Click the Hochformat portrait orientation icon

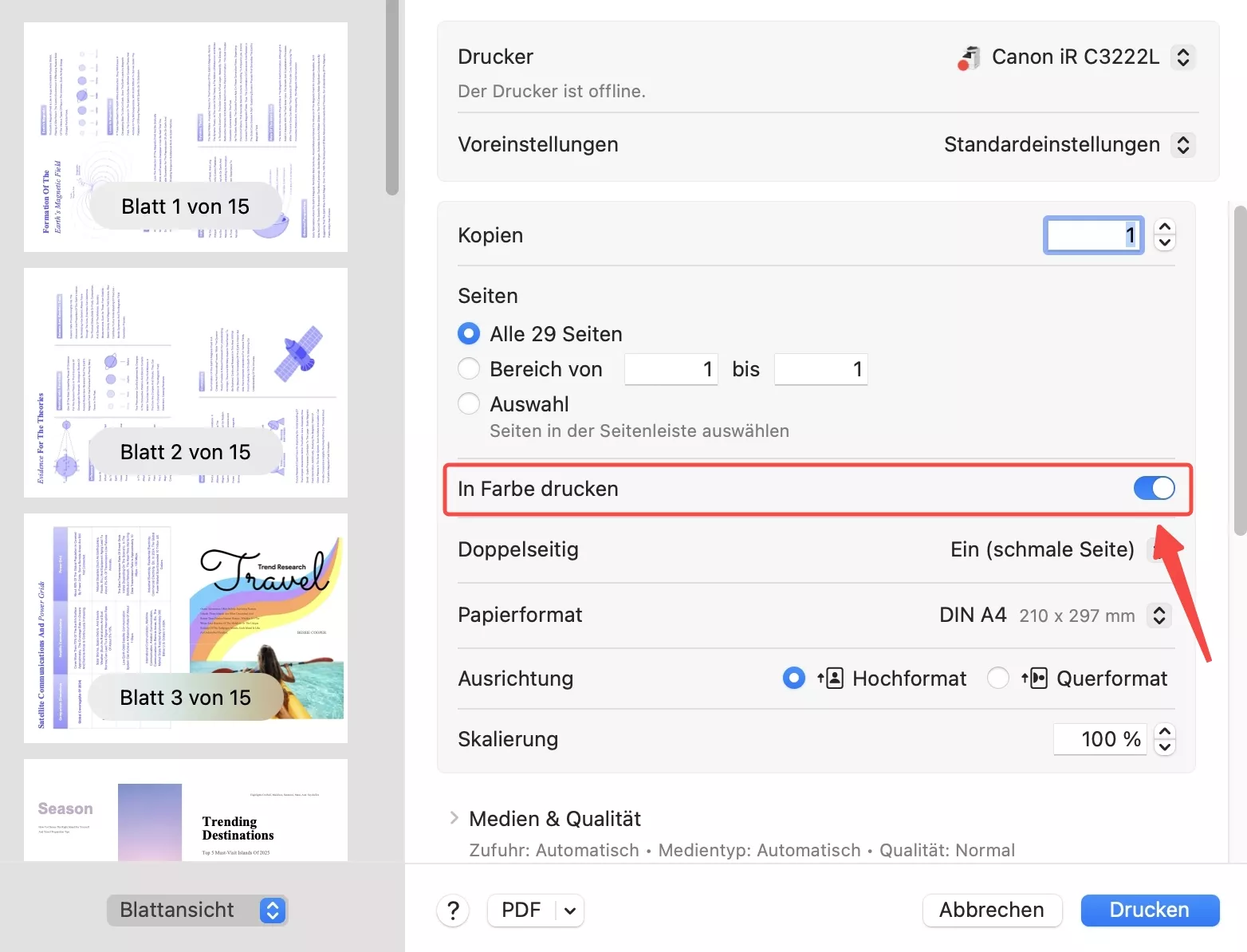coord(829,678)
